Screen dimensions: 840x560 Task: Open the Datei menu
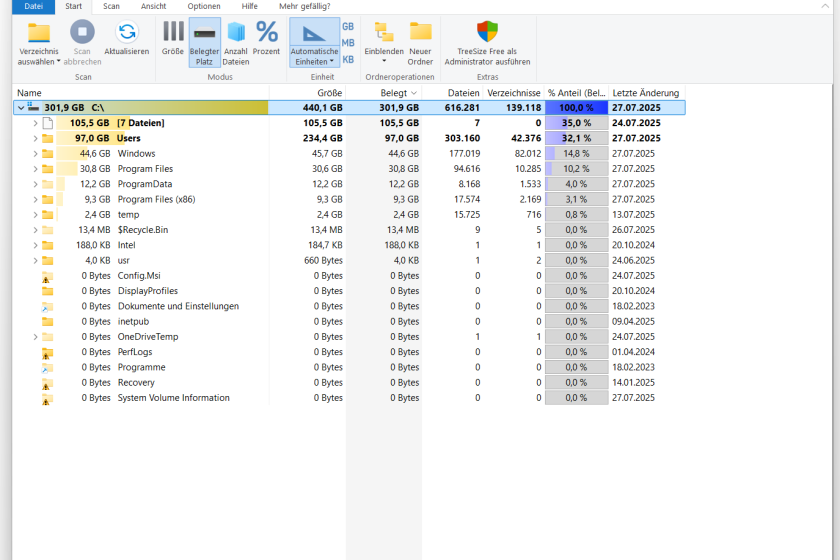click(x=33, y=6)
